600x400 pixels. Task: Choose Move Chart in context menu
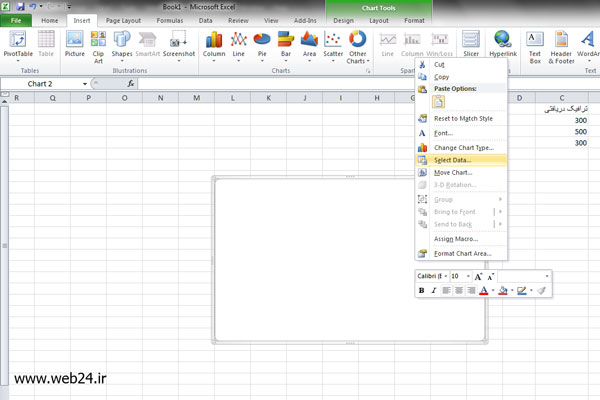(461, 173)
